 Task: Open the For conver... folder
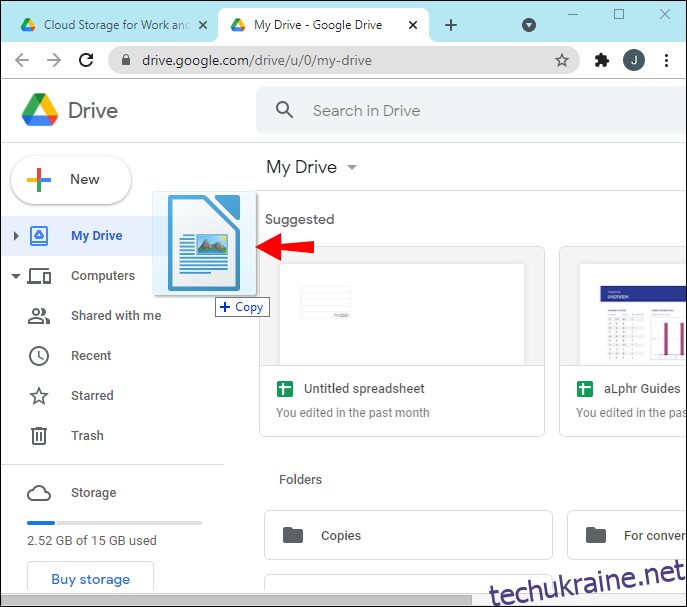coord(627,535)
